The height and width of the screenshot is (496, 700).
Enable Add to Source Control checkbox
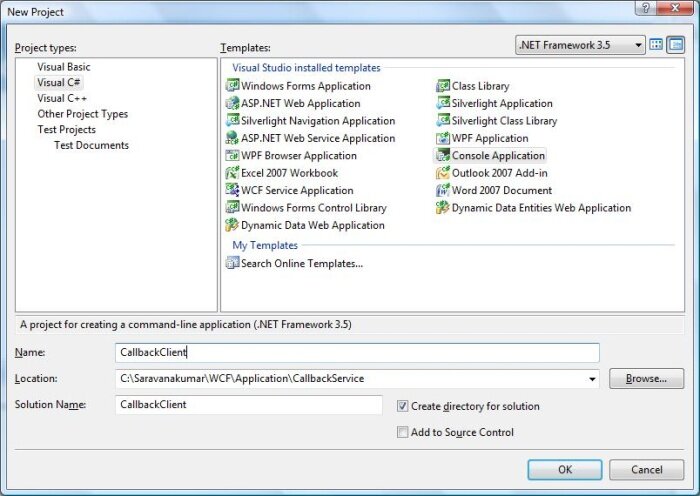tap(402, 432)
